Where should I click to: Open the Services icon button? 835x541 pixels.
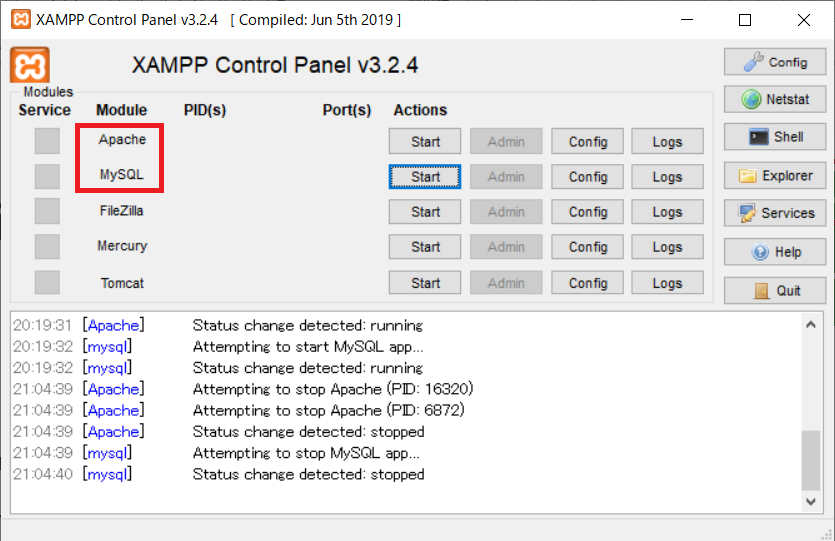pos(775,213)
